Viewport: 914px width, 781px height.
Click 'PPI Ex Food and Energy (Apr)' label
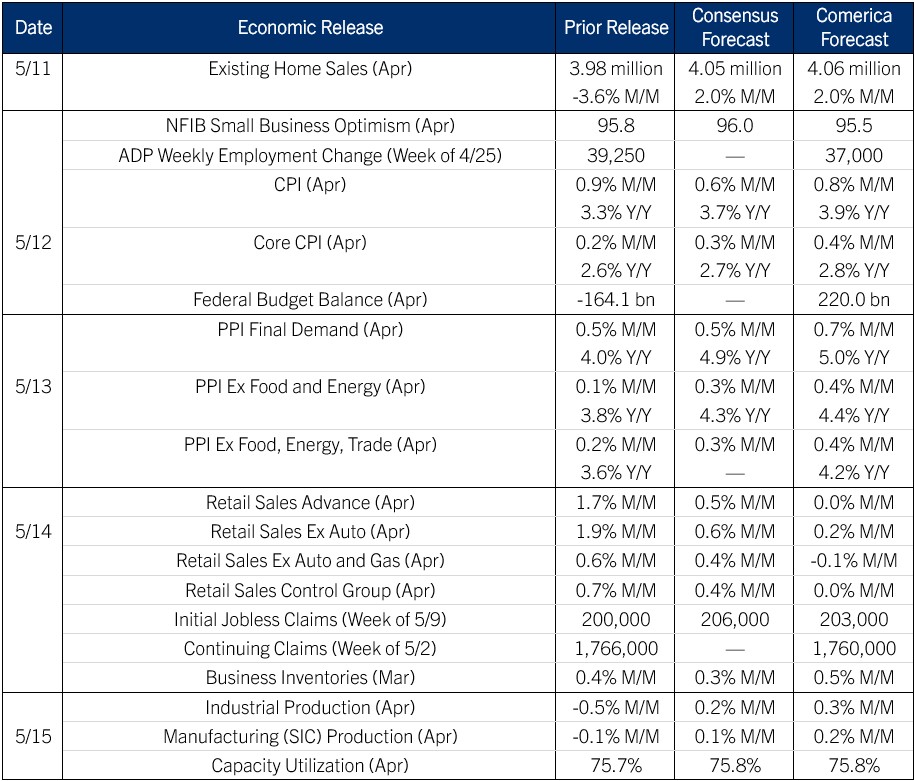pos(310,386)
